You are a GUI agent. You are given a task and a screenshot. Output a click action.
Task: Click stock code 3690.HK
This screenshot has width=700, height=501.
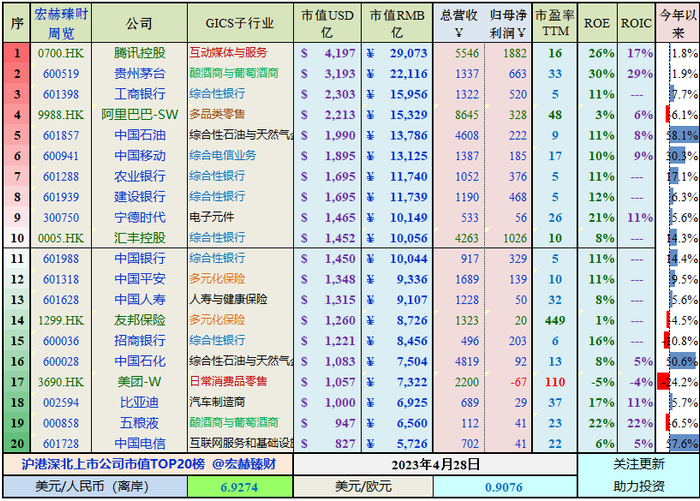[x=61, y=382]
